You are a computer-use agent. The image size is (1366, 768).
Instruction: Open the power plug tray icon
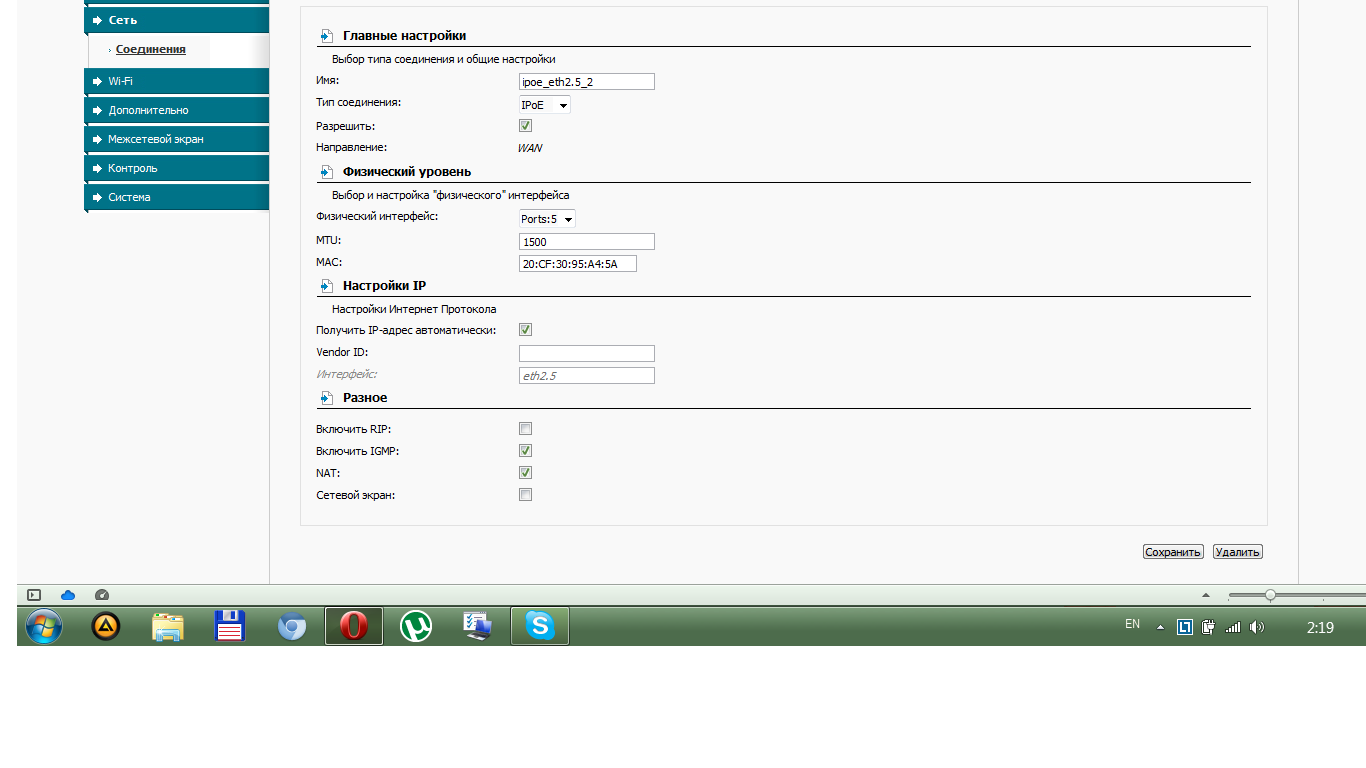tap(1209, 627)
